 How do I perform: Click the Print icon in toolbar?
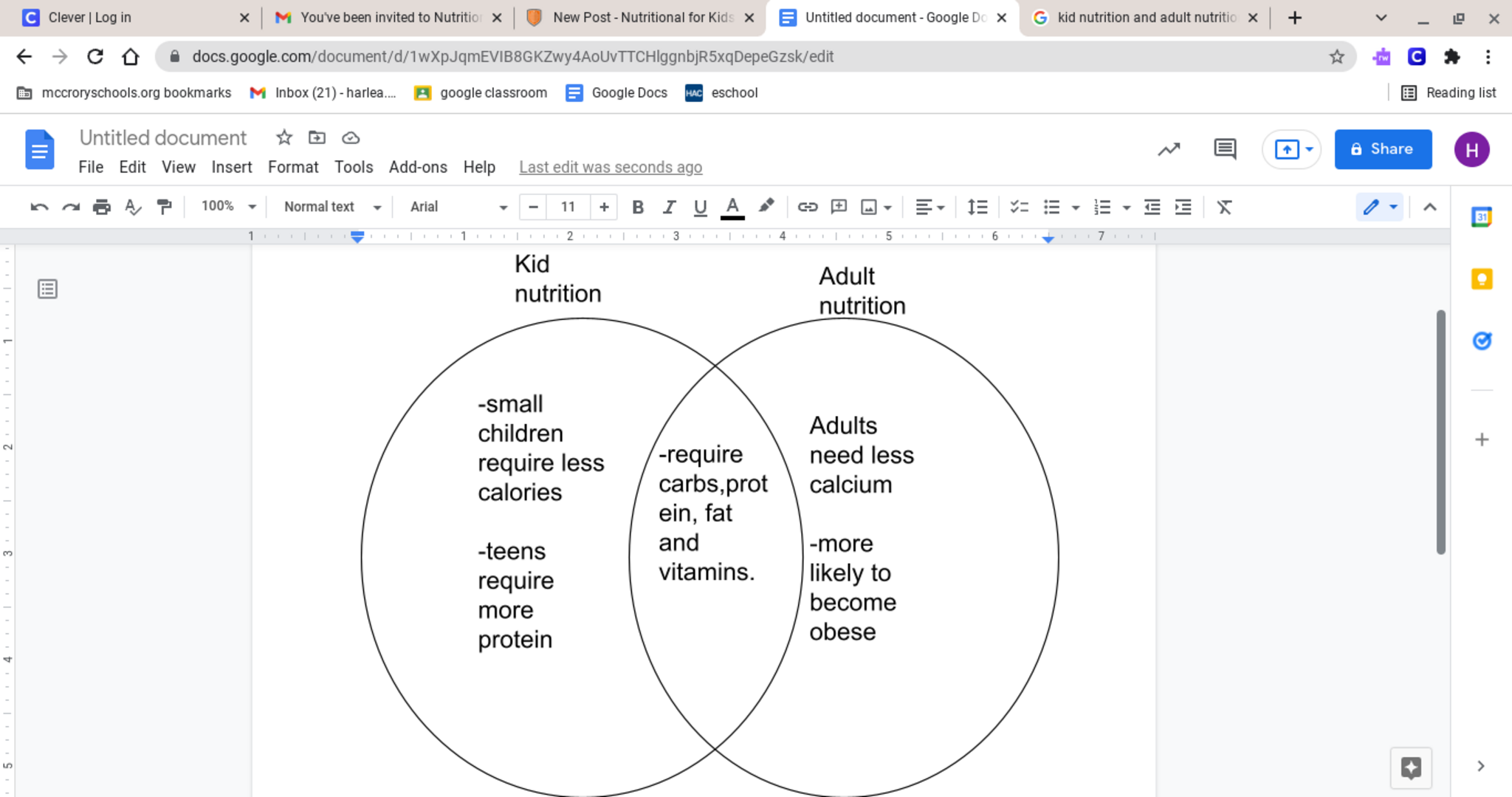pos(101,208)
